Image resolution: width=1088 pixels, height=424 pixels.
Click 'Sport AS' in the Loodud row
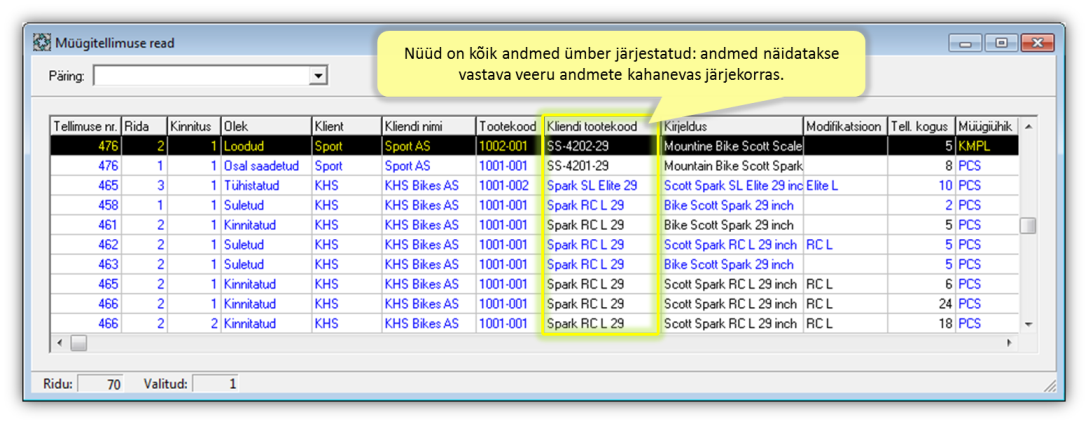428,146
